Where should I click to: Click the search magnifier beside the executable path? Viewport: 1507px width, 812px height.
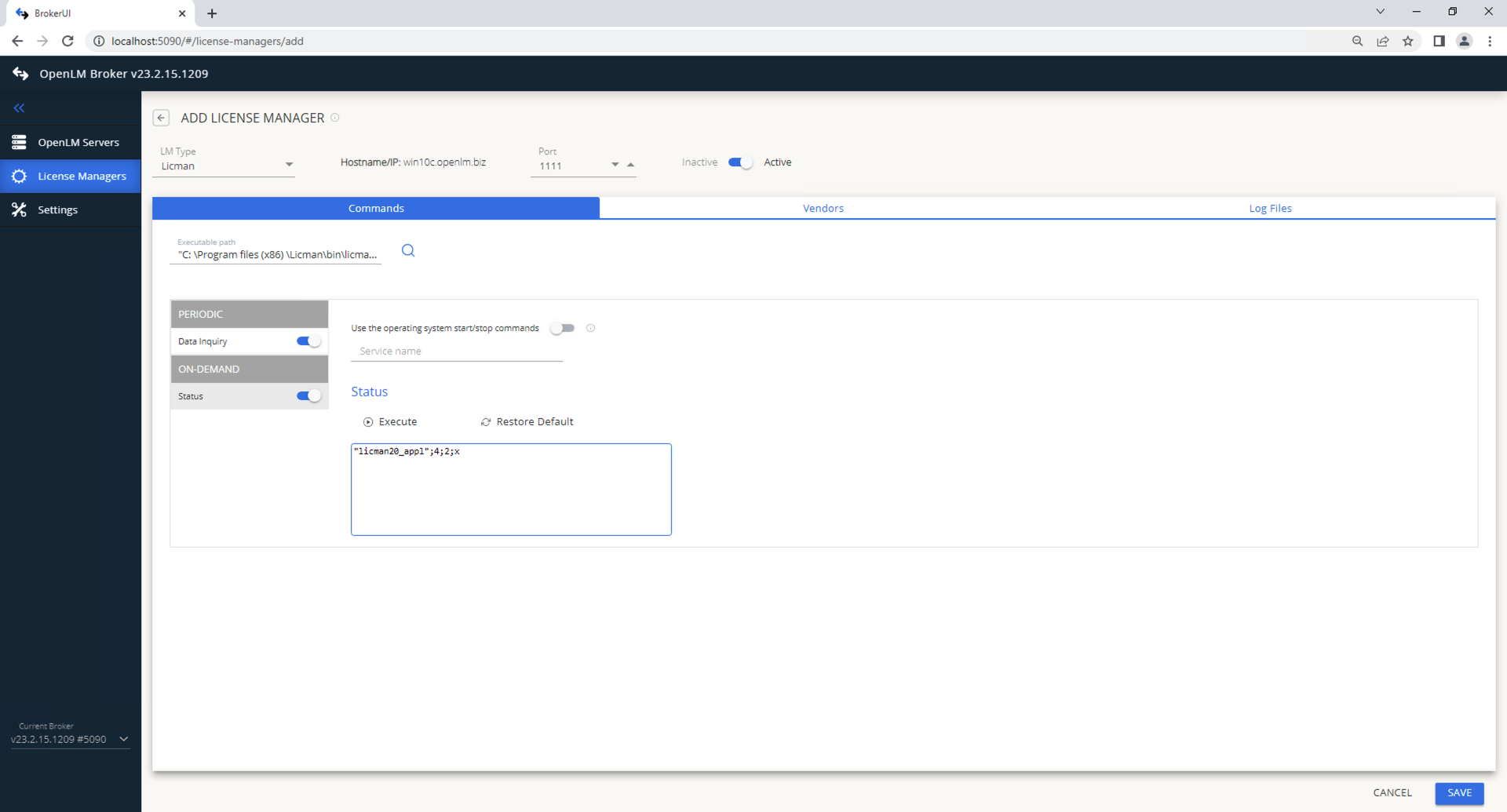[407, 250]
